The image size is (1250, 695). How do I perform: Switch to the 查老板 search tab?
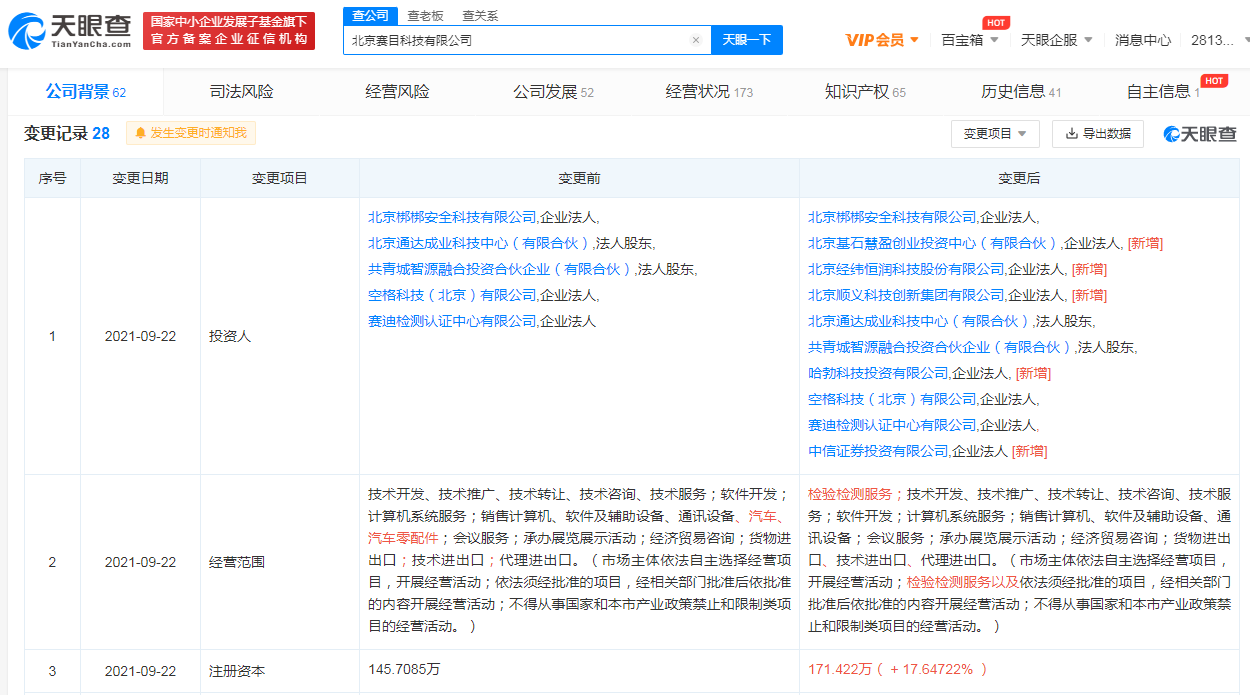tap(425, 16)
